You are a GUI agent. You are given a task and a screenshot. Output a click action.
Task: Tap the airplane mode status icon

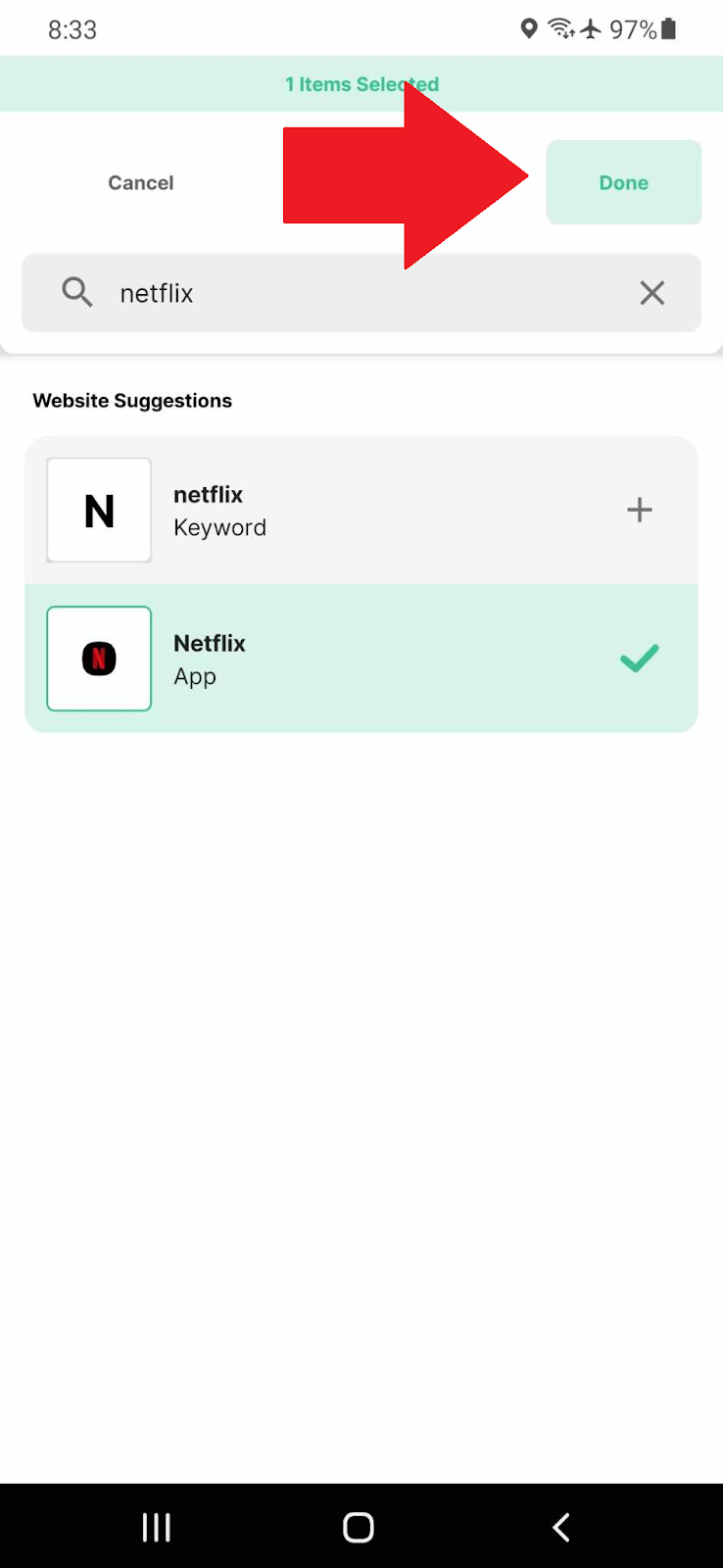click(x=591, y=28)
